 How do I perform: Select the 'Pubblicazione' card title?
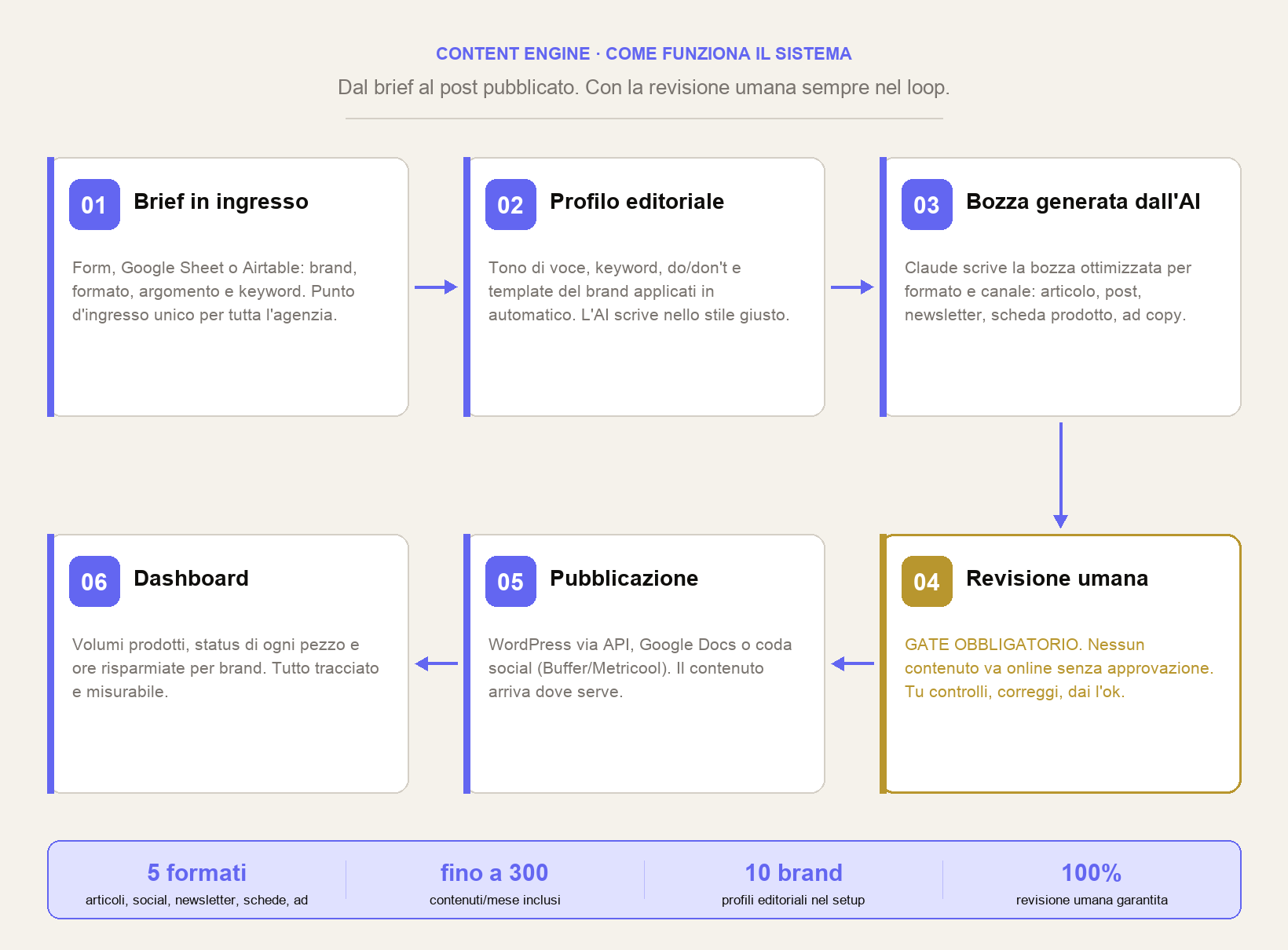click(x=624, y=579)
